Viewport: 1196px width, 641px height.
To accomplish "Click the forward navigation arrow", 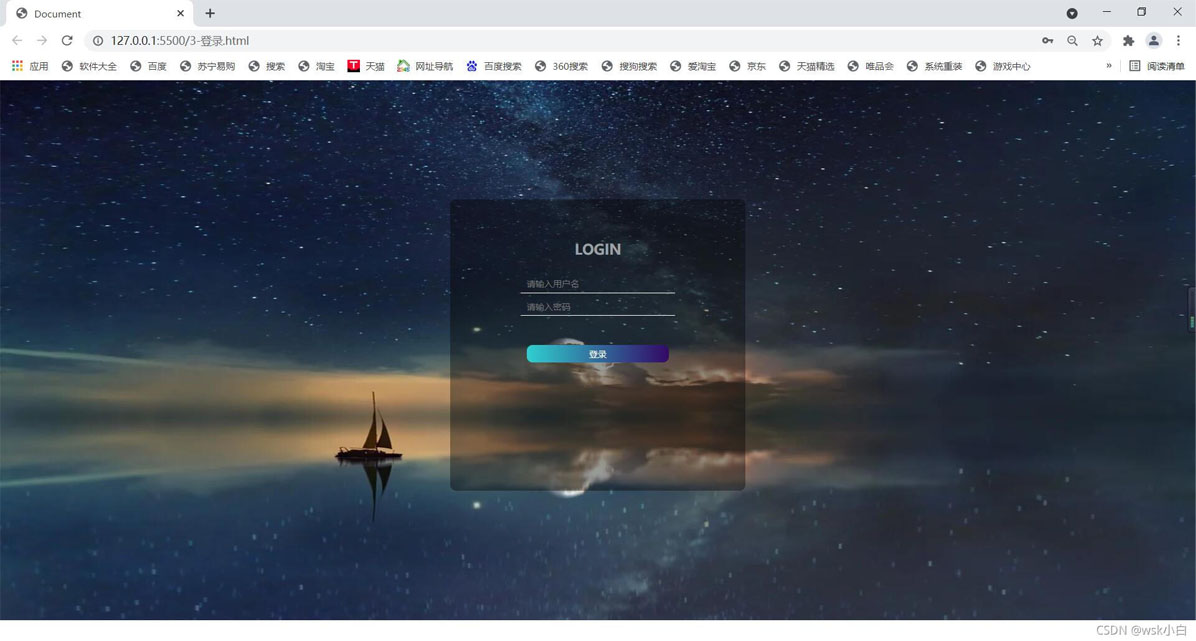I will 42,41.
